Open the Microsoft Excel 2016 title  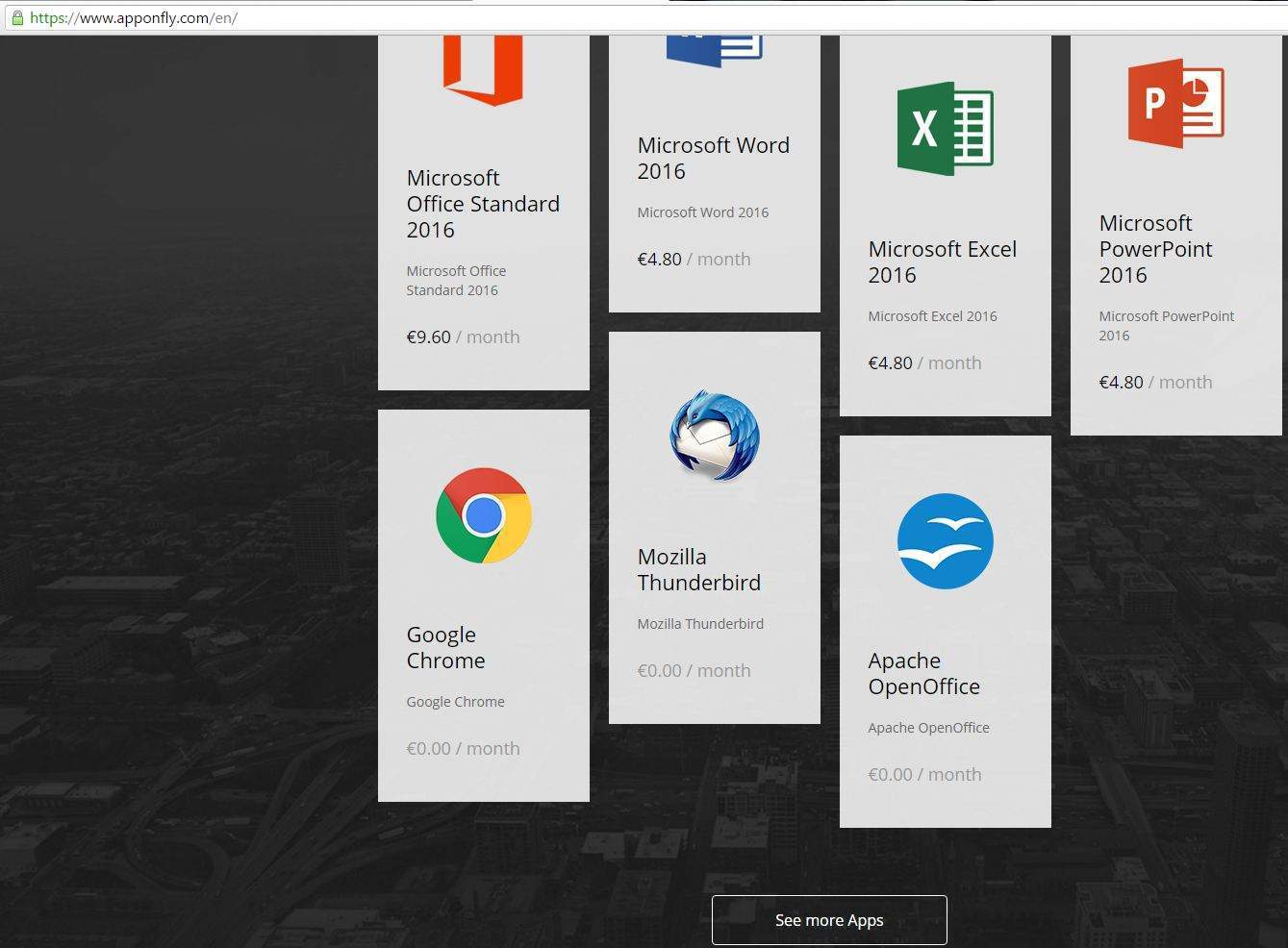tap(942, 262)
